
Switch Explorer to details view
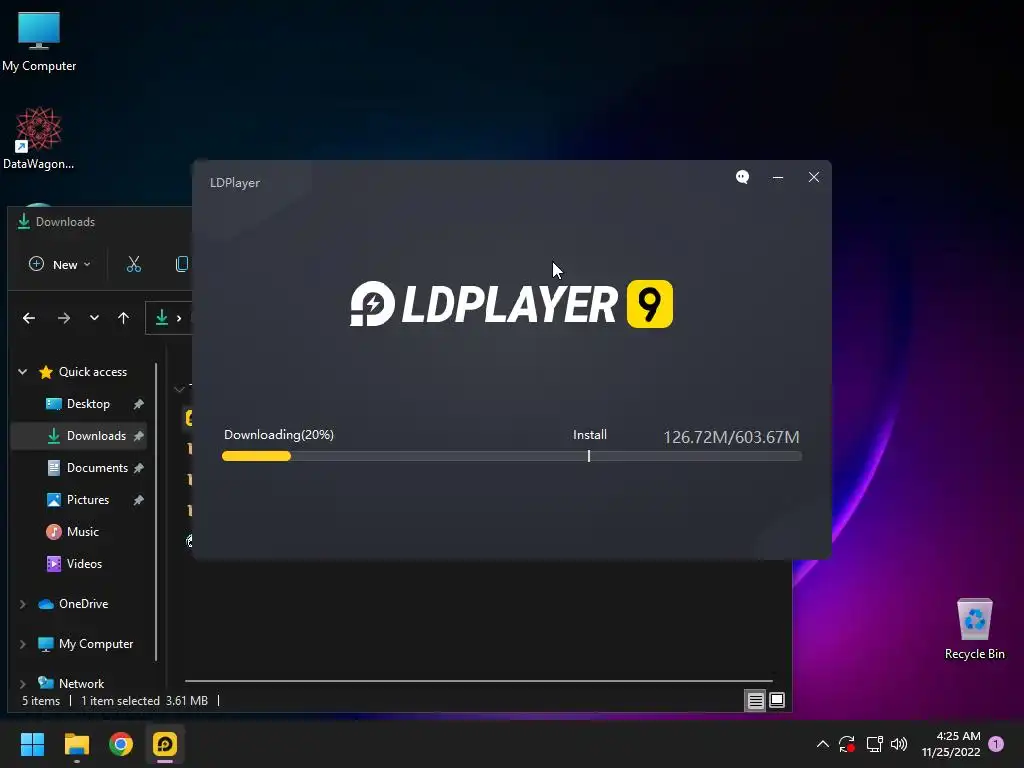coord(756,701)
